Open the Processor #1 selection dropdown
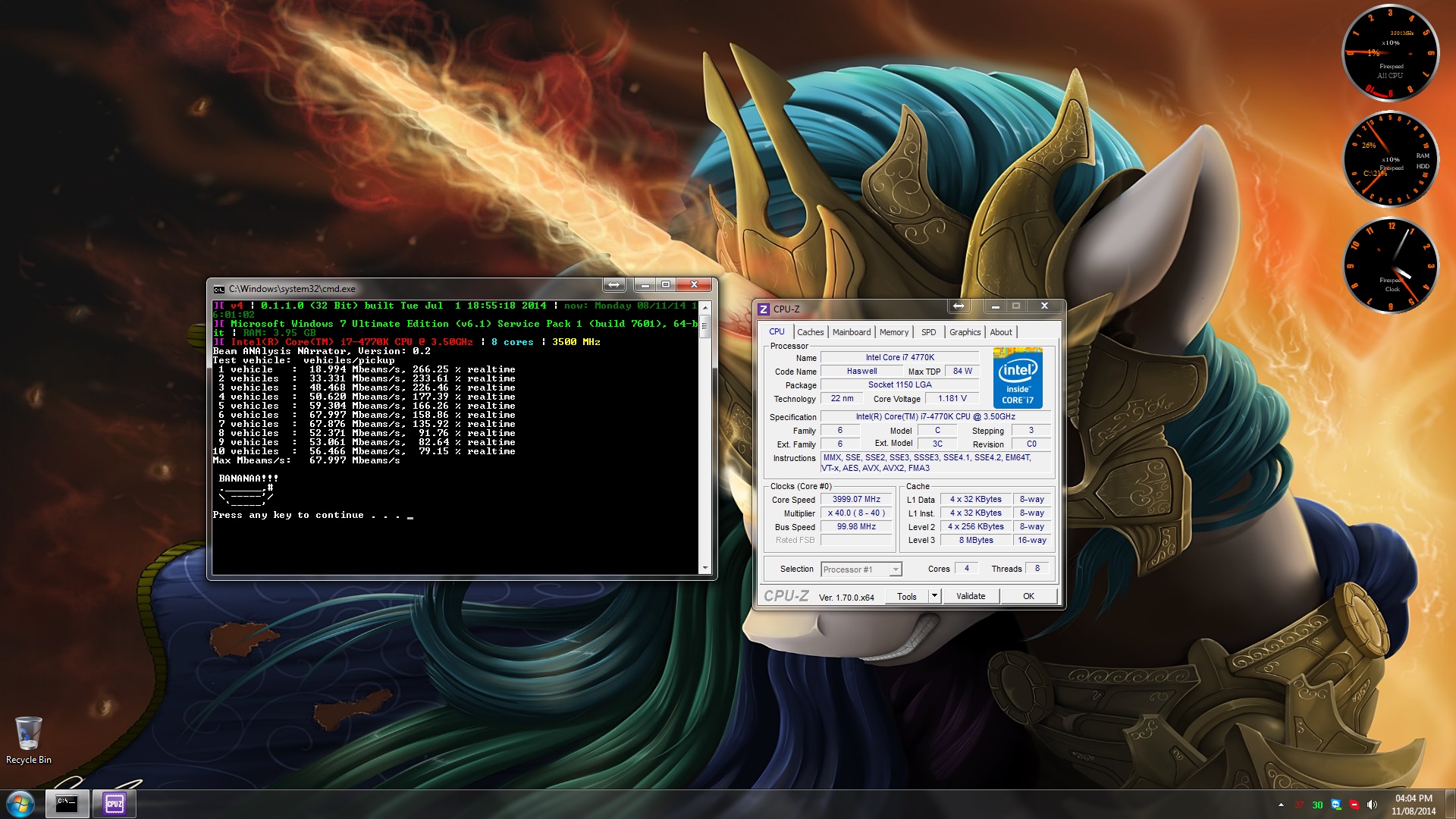The width and height of the screenshot is (1456, 819). 861,570
